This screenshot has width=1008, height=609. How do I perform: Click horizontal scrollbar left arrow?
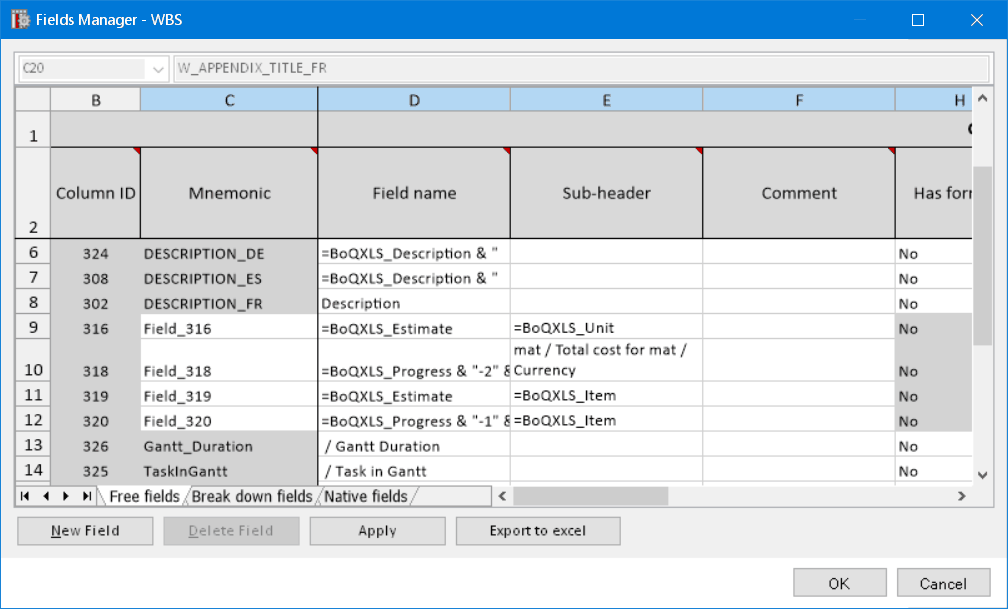(503, 496)
